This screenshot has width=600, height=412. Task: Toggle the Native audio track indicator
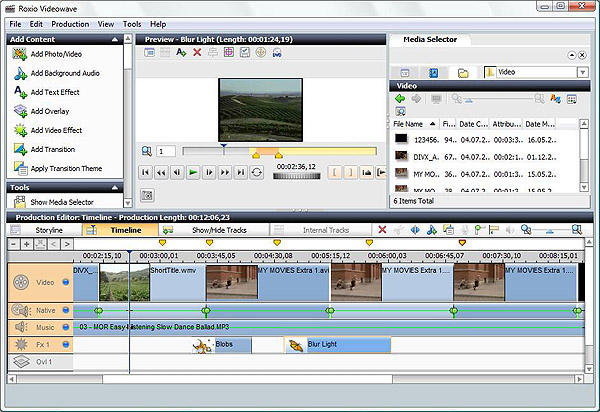point(66,311)
